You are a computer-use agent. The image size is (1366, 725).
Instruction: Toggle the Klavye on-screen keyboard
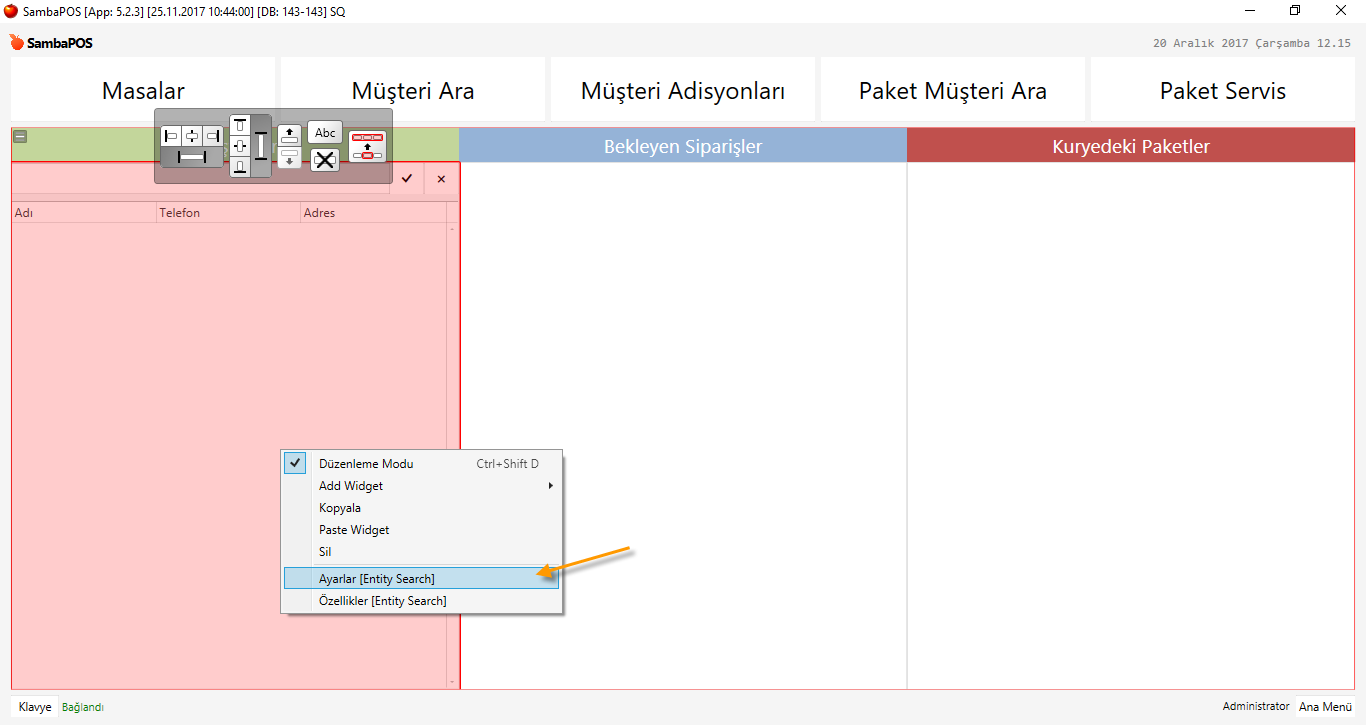[x=35, y=707]
